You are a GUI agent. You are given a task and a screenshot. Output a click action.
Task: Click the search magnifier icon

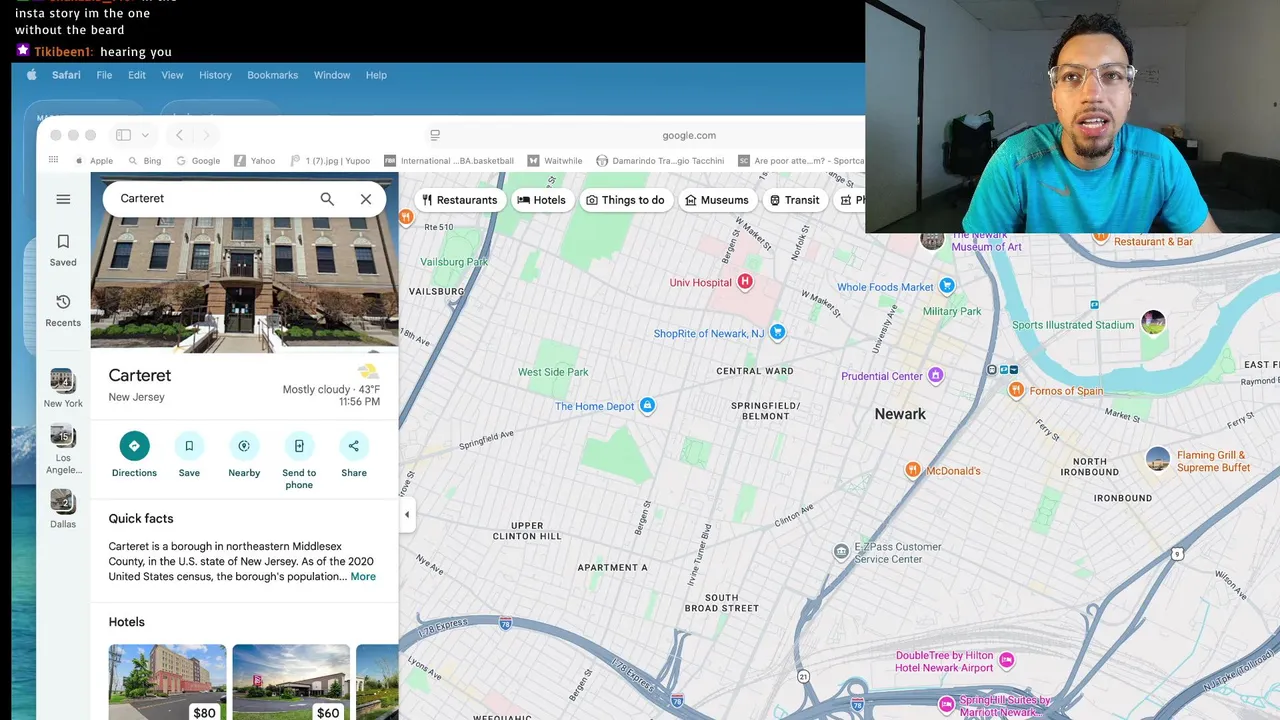click(327, 199)
